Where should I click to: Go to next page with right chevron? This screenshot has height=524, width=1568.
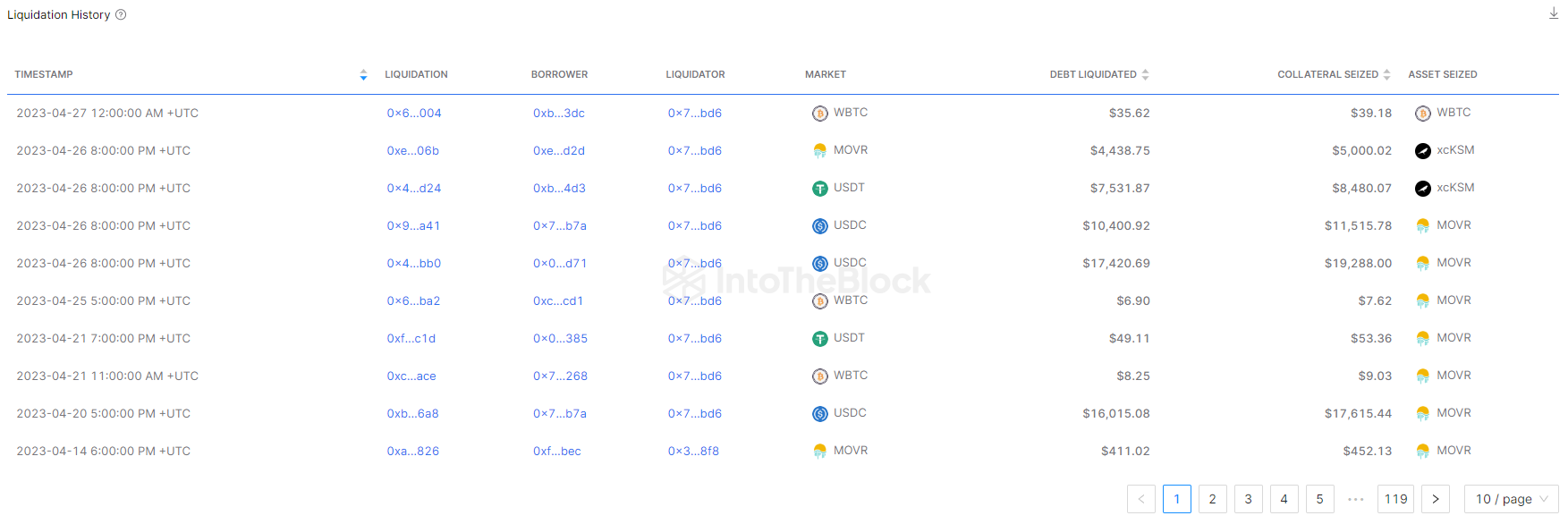[1435, 499]
